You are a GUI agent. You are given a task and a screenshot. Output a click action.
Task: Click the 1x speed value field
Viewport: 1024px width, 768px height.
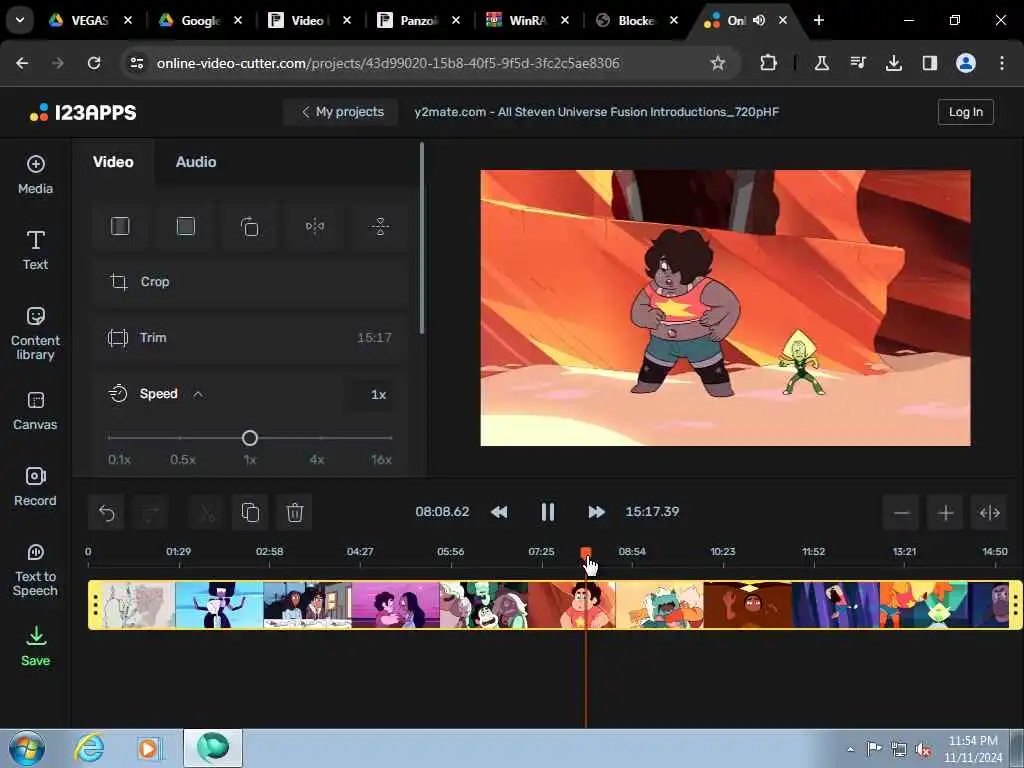(370, 394)
